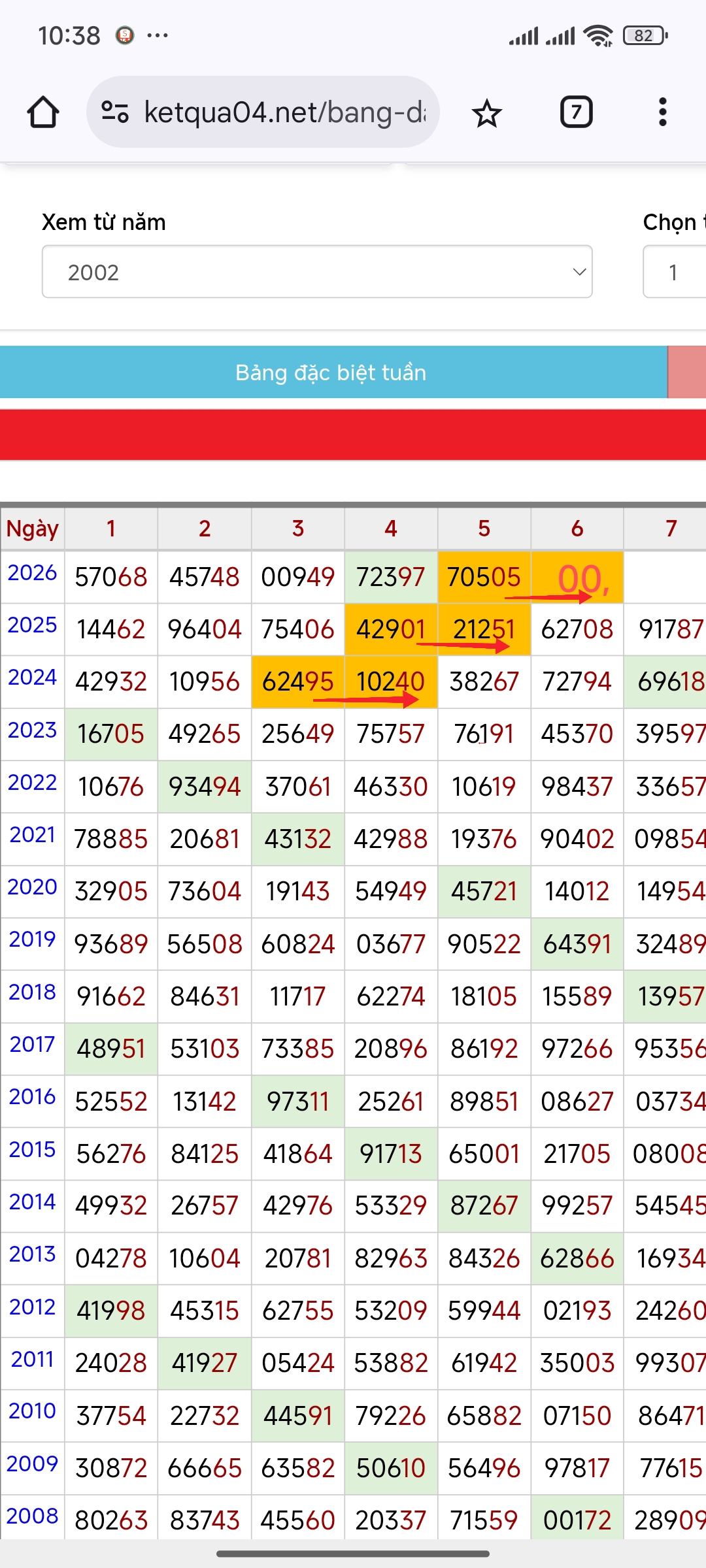Tap the highlighted orange '00,' cell
This screenshot has width=706, height=1568.
[577, 578]
